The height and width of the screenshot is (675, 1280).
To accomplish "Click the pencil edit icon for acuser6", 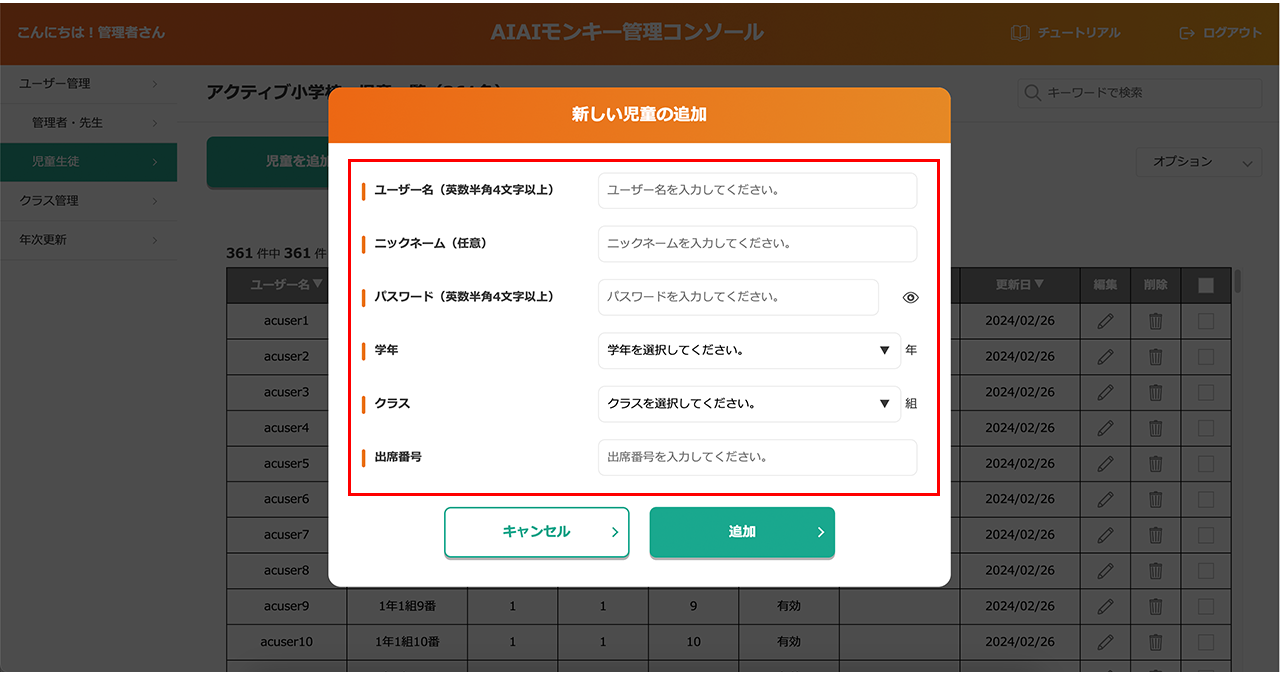I will point(1105,499).
